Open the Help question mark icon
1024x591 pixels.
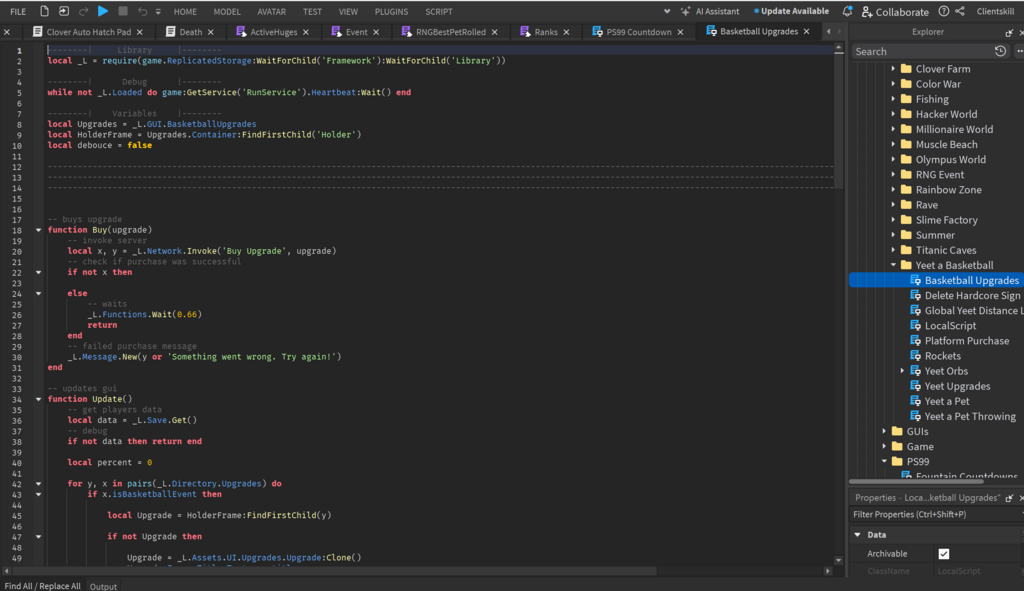coord(943,11)
